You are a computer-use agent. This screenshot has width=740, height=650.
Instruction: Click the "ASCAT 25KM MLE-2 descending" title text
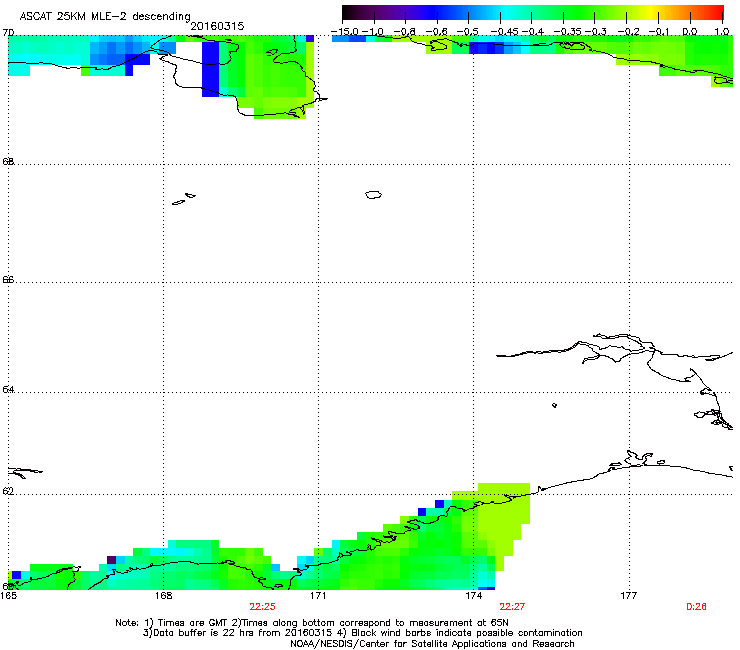(x=105, y=17)
